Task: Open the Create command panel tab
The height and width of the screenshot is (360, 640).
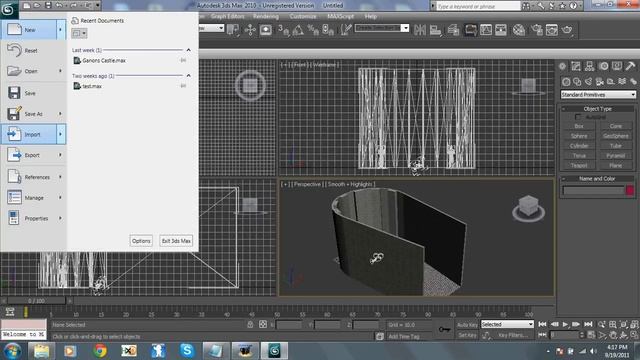Action: coord(562,66)
